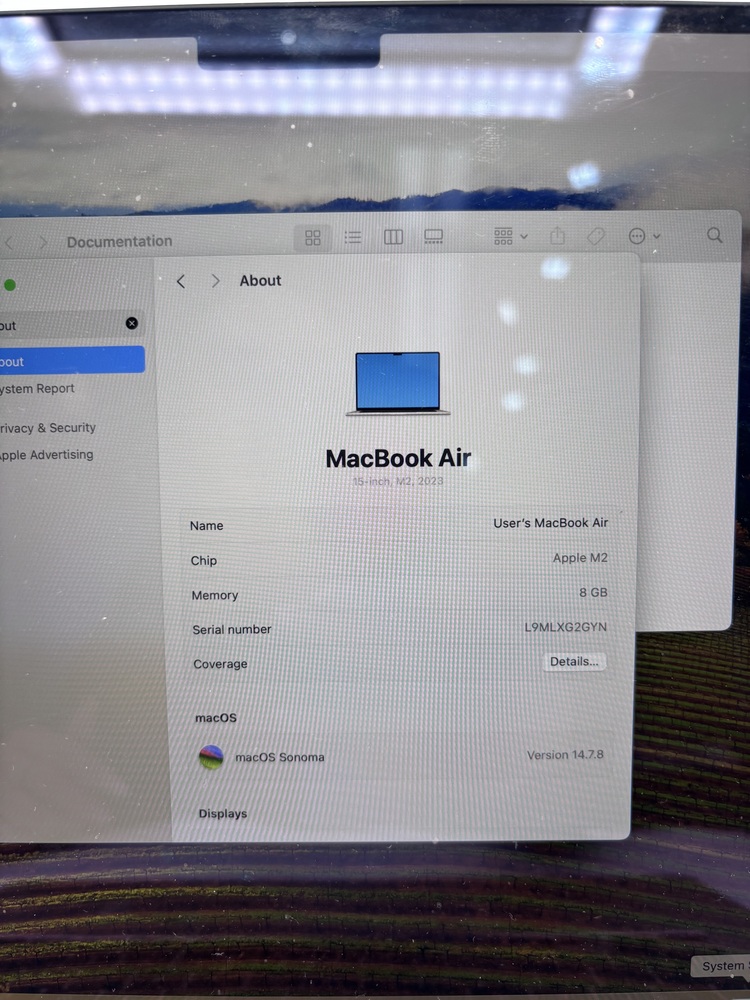Click the Tags icon in Finder toolbar
The image size is (750, 1000).
[x=595, y=236]
